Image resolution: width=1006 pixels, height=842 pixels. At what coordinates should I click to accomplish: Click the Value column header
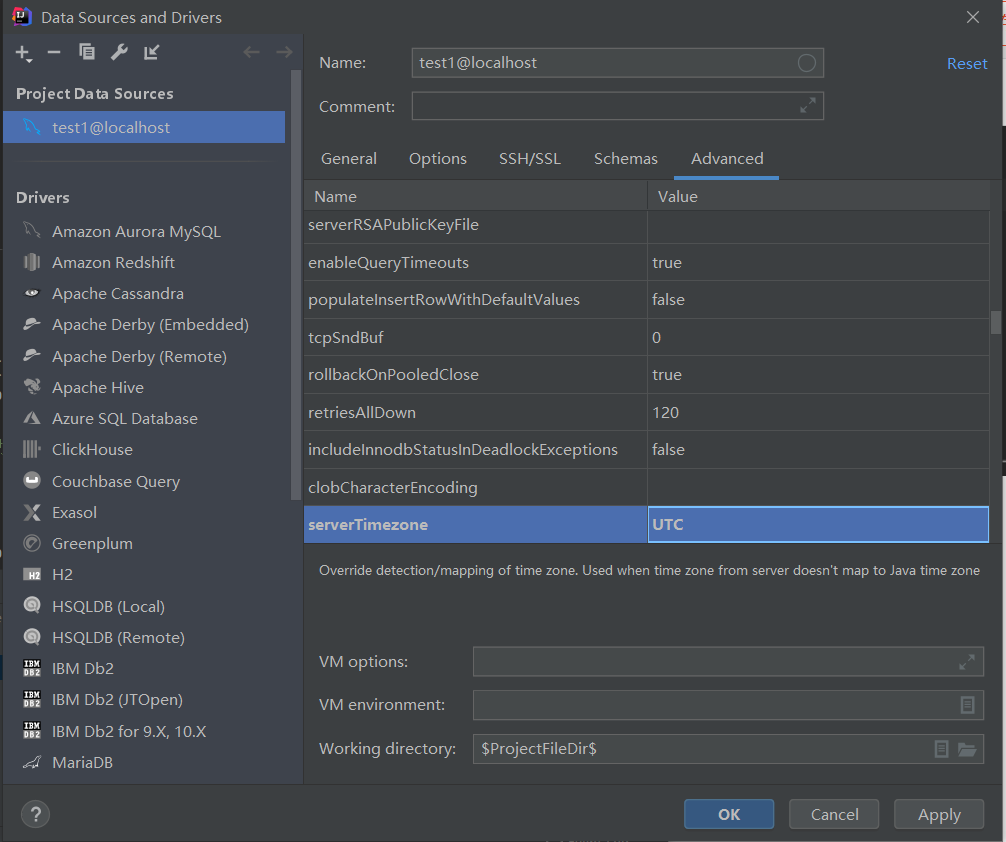point(818,196)
